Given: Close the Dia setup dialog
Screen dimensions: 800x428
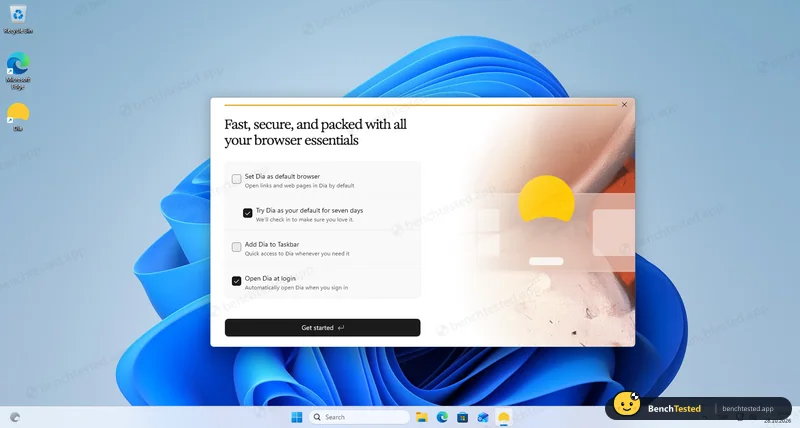Looking at the screenshot, I should coord(624,105).
